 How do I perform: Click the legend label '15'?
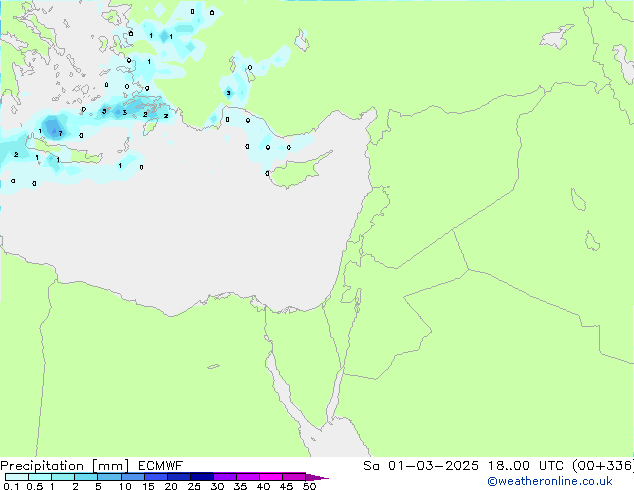tap(148, 486)
